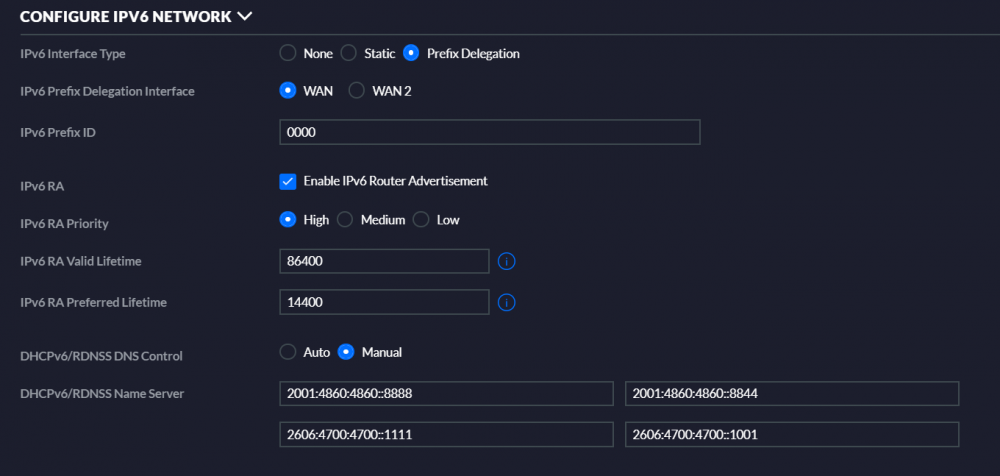Open info icon for RA Preferred Lifetime
The height and width of the screenshot is (476, 1000).
pos(506,302)
